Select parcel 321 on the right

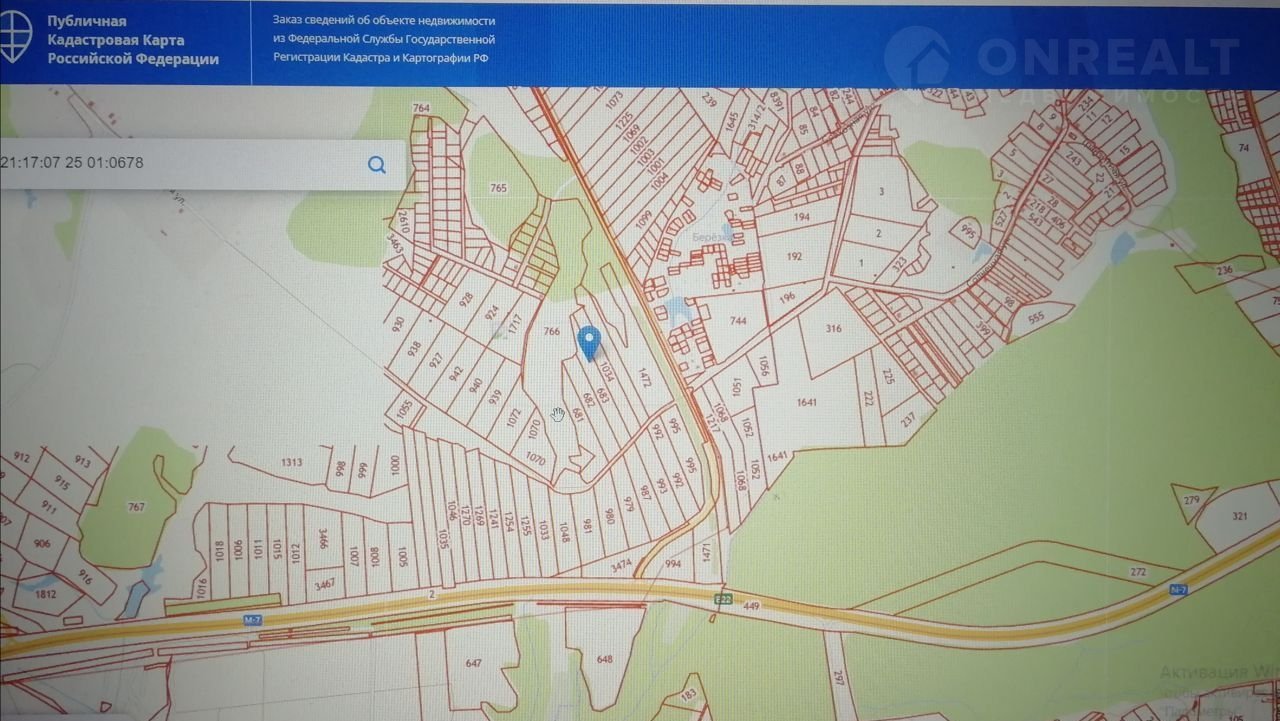1240,516
